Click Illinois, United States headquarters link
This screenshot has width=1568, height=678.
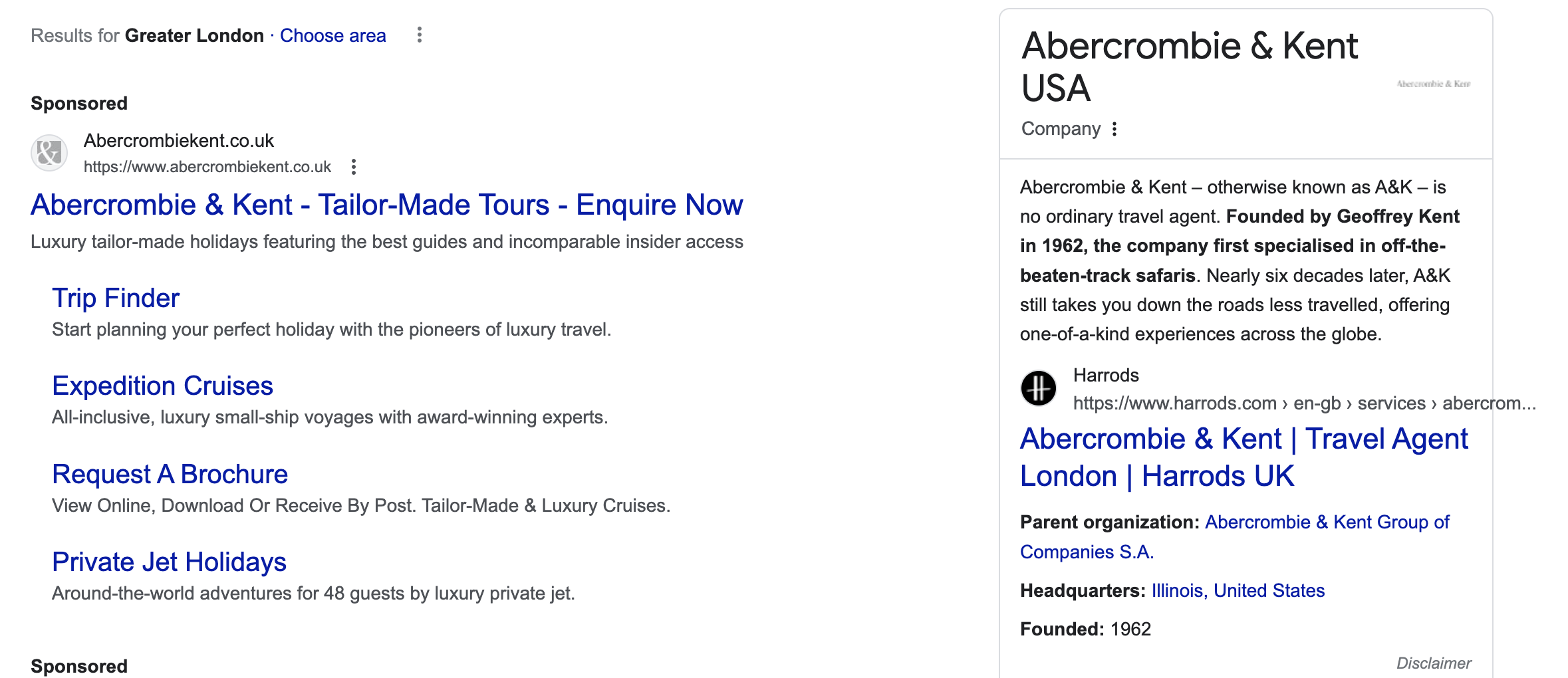click(x=1238, y=591)
